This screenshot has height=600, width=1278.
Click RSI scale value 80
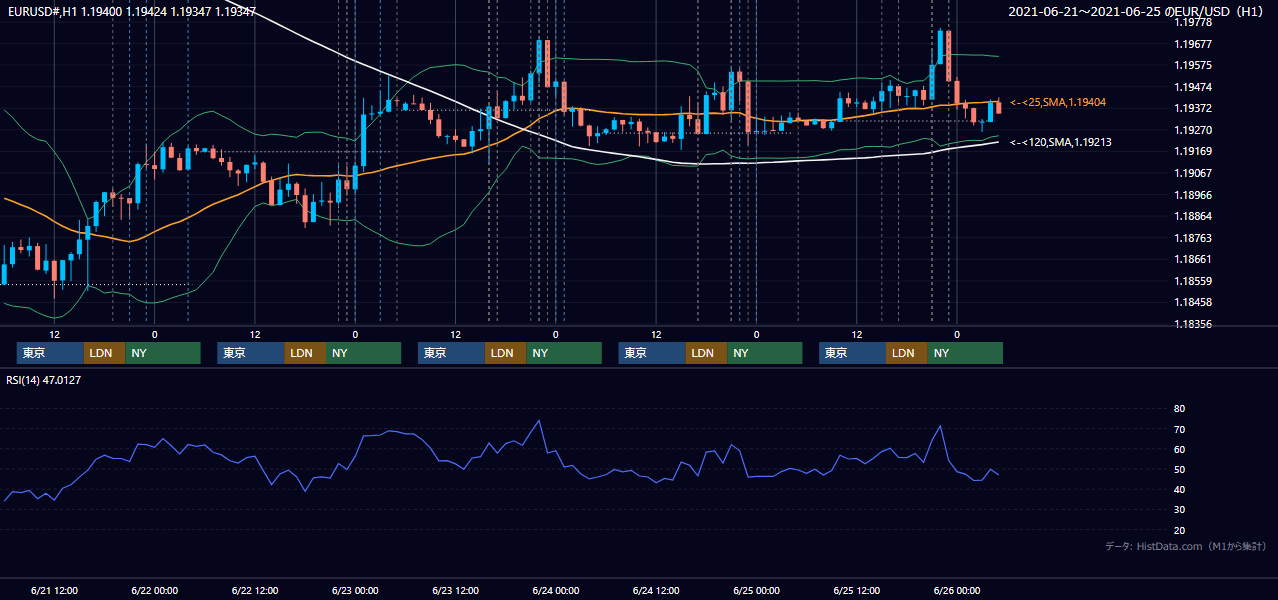point(1179,409)
